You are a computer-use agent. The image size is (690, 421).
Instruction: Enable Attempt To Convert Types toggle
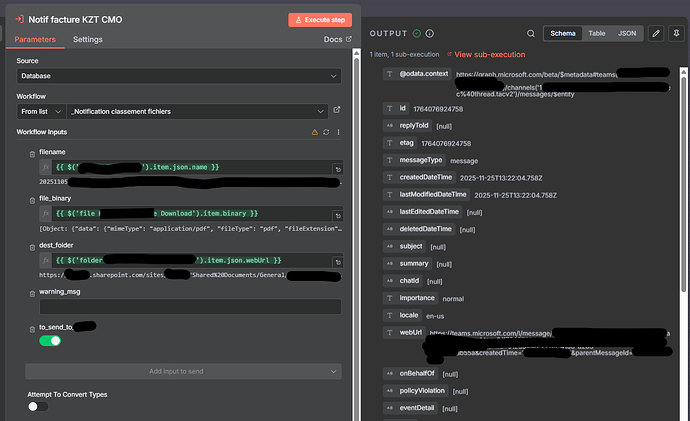coord(38,406)
